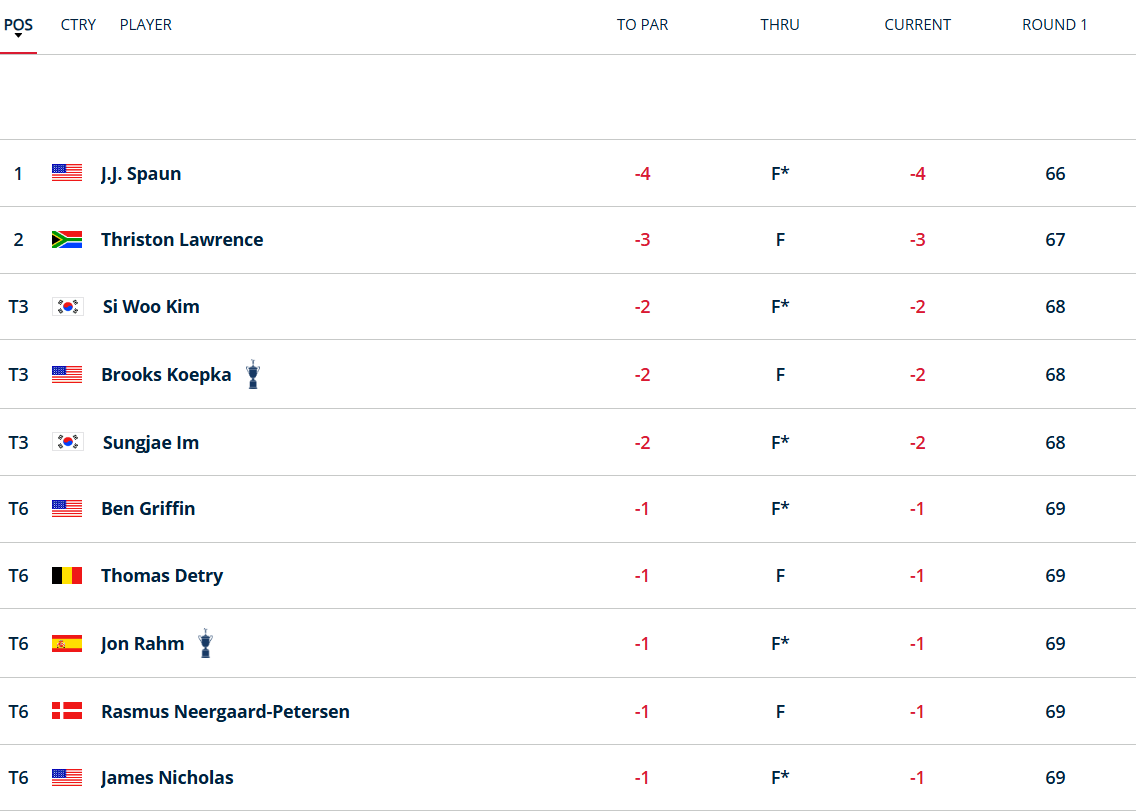Click the South Korea flag next to Si Woo Kim
Image resolution: width=1136 pixels, height=811 pixels.
tap(66, 306)
